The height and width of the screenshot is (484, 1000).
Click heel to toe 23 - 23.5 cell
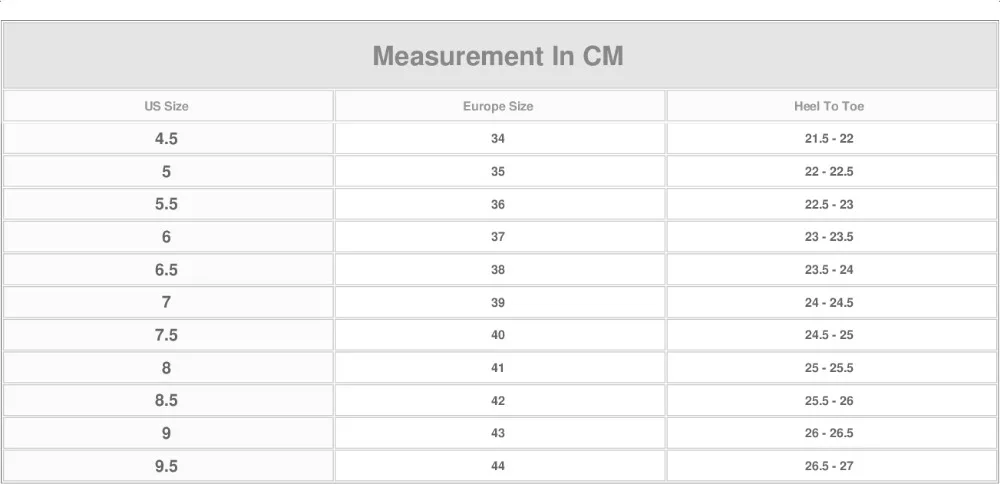[829, 237]
